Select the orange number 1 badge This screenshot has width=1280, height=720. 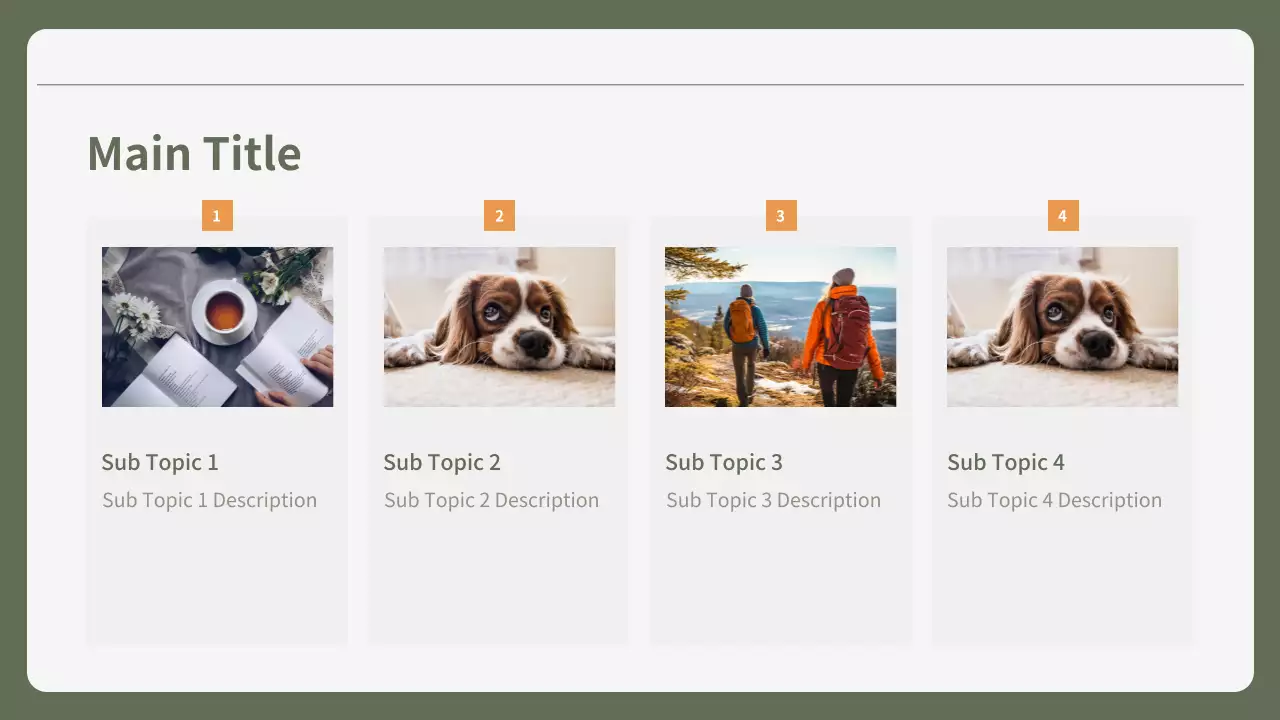point(217,215)
